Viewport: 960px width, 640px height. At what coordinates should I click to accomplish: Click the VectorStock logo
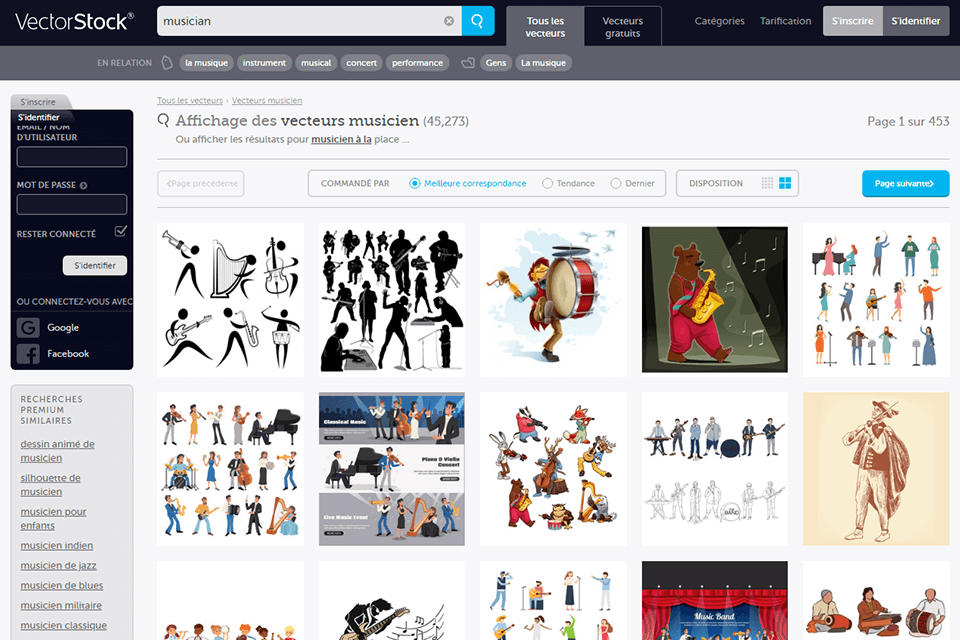[x=70, y=21]
